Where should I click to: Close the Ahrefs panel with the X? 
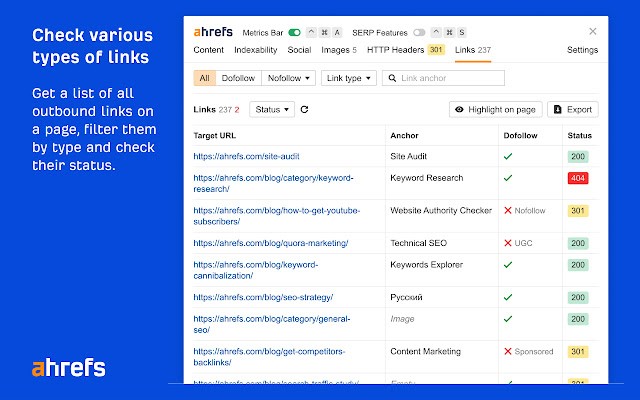(593, 31)
